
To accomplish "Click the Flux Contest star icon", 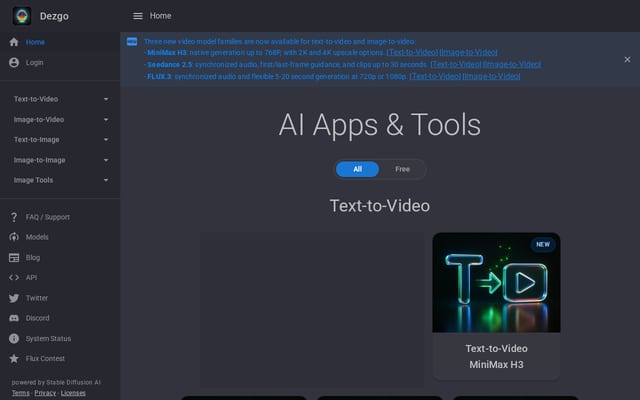I will 14,358.
